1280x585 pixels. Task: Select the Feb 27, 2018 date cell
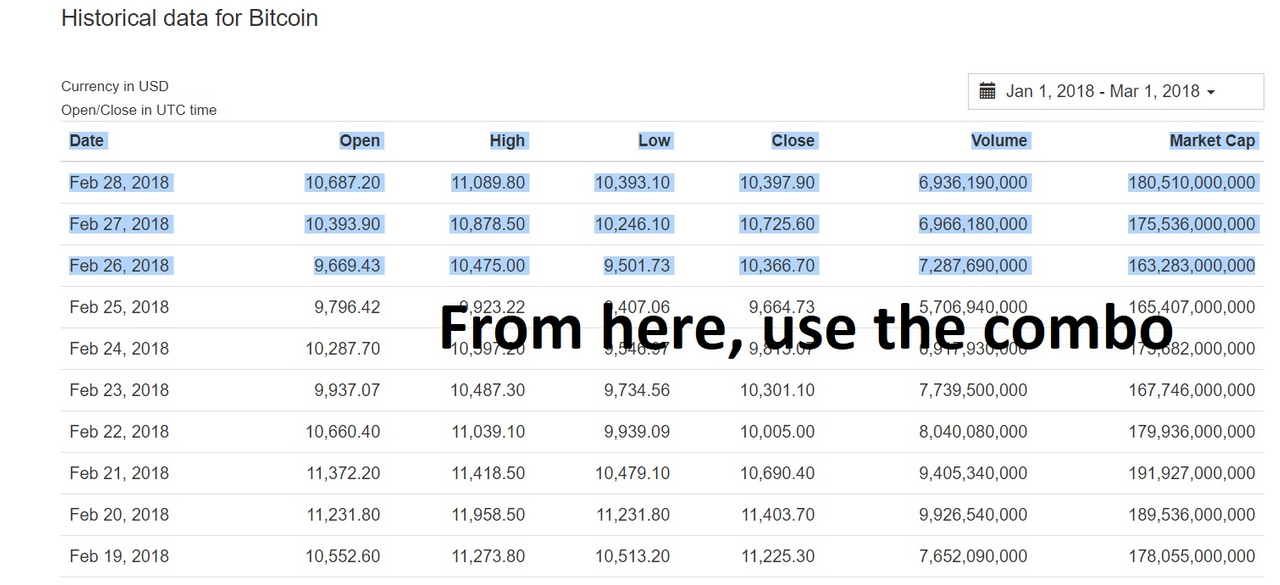(119, 224)
